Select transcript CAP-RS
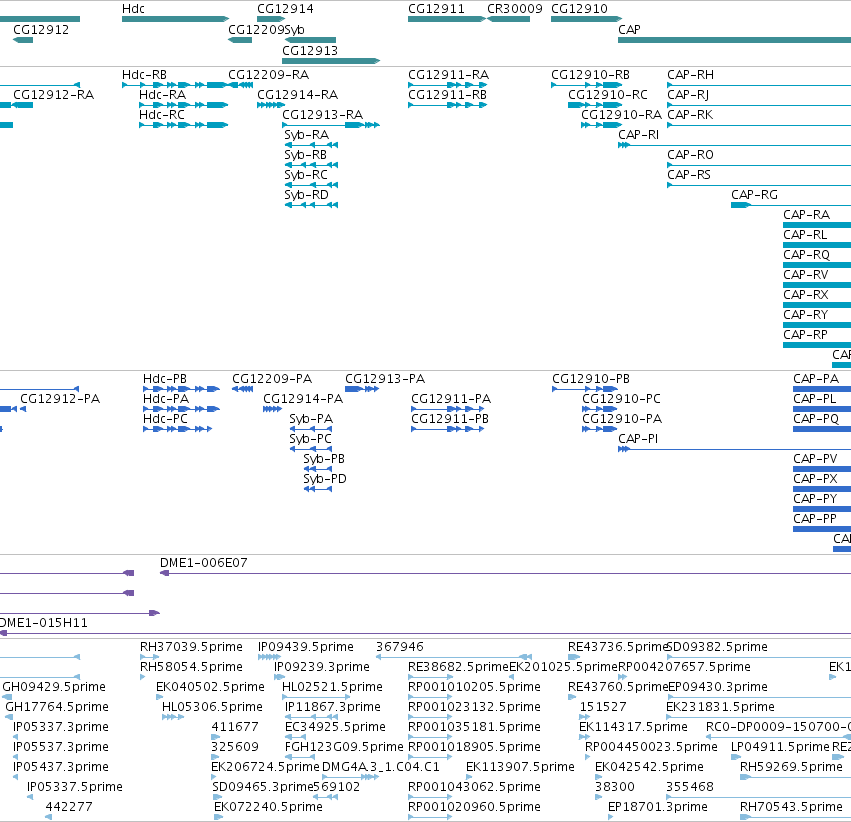Image resolution: width=851 pixels, height=822 pixels. coord(759,185)
